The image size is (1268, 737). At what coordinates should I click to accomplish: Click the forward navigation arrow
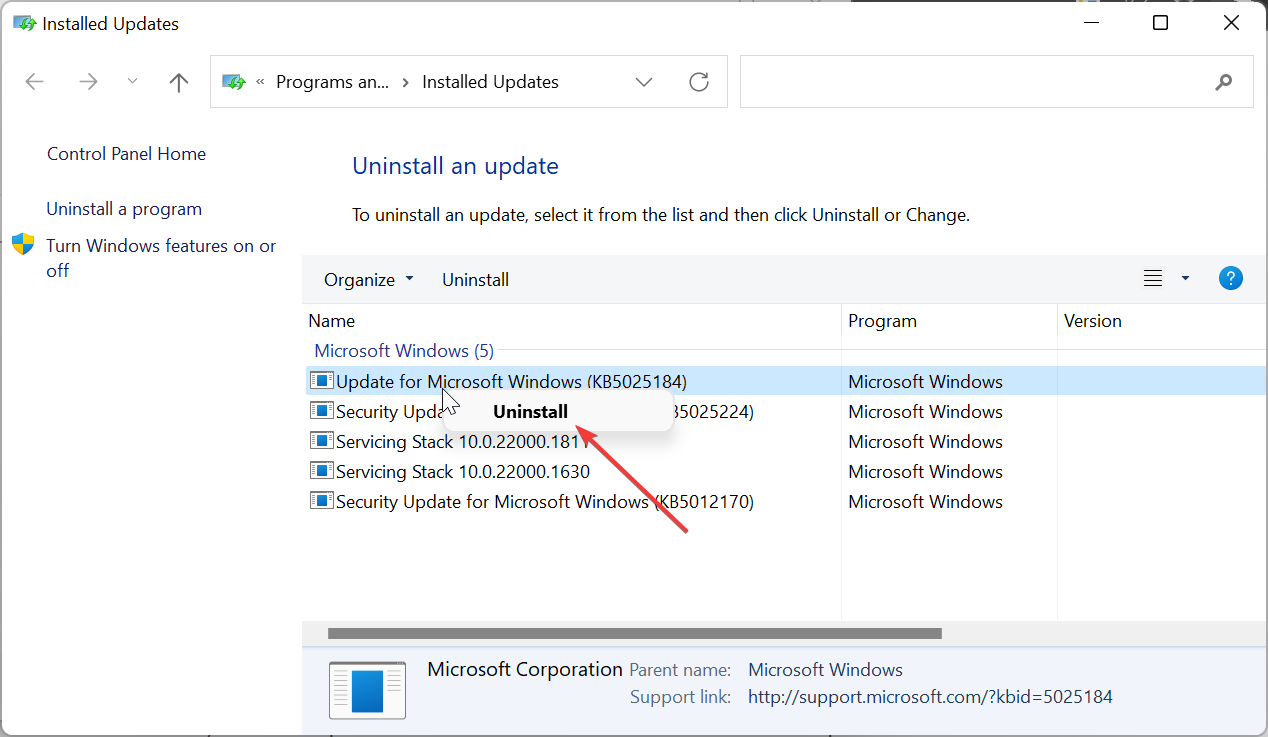click(x=88, y=81)
